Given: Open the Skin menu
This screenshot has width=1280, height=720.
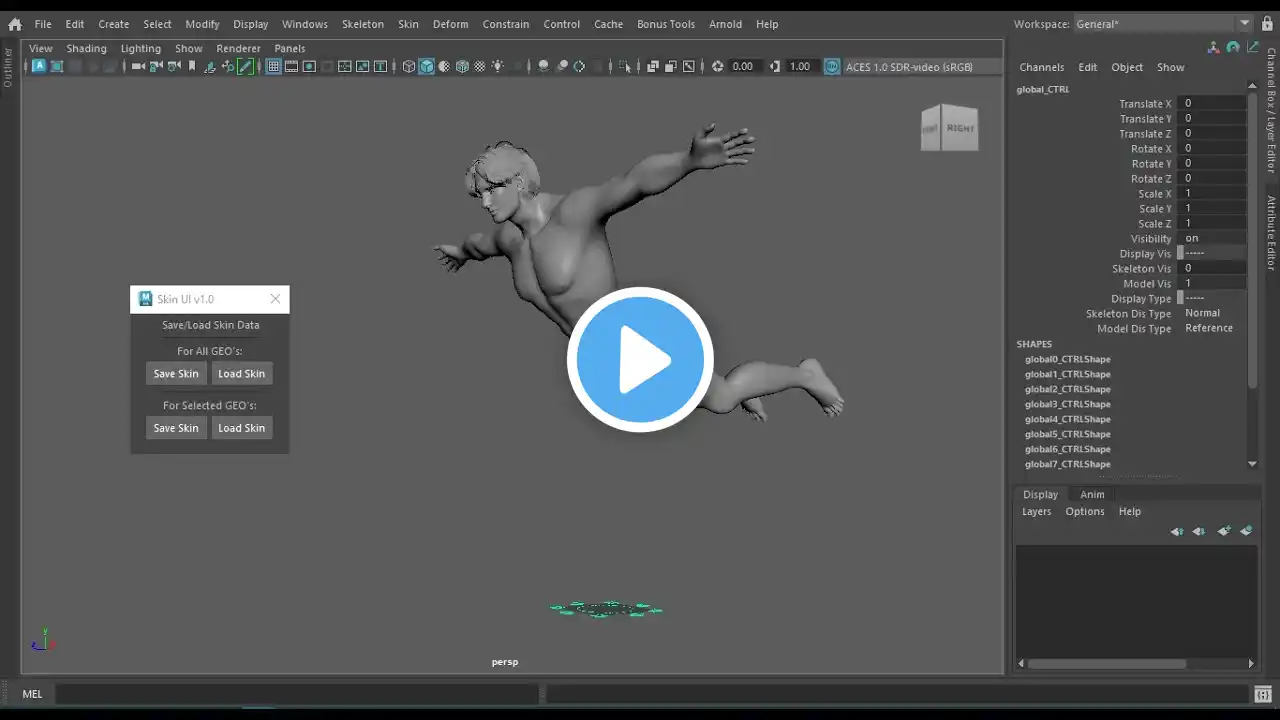Looking at the screenshot, I should click(x=408, y=24).
